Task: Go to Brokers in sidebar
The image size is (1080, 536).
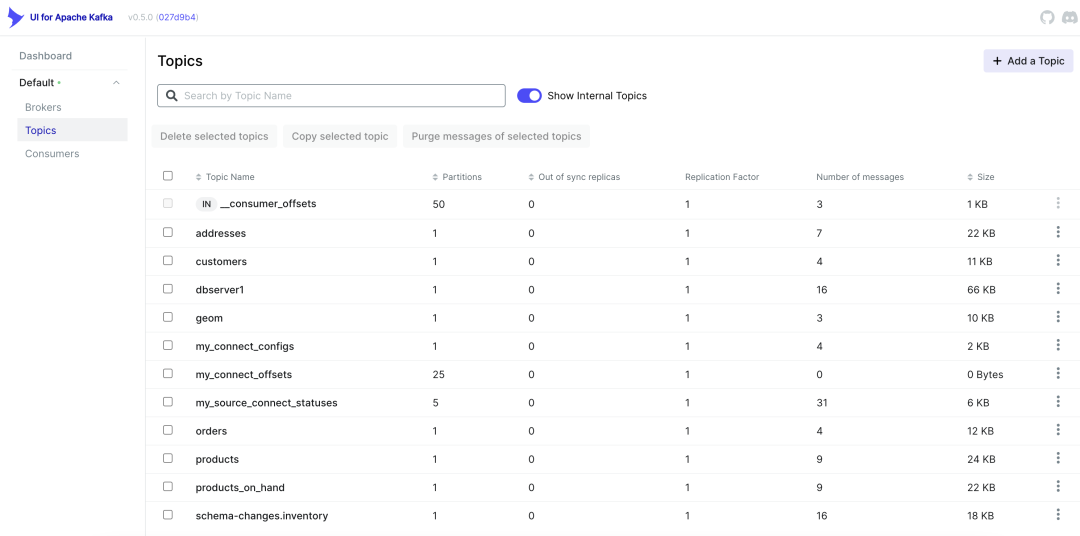Action: point(43,107)
